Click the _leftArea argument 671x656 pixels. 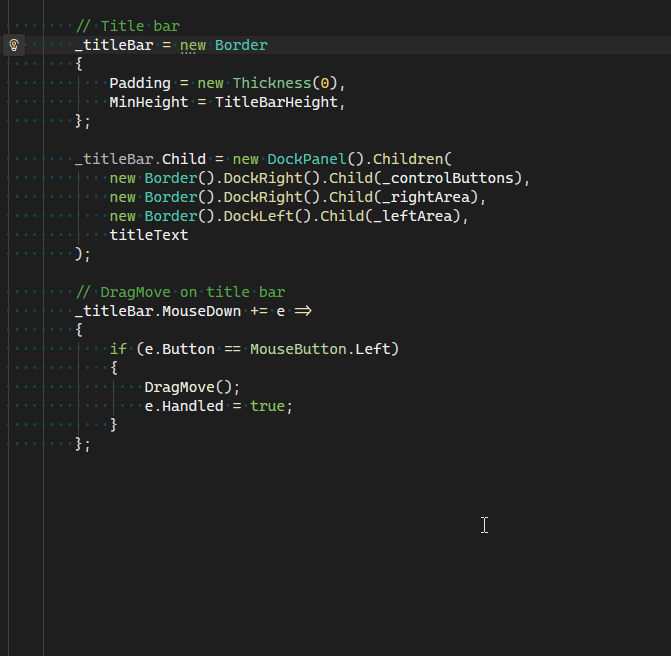[x=413, y=216]
